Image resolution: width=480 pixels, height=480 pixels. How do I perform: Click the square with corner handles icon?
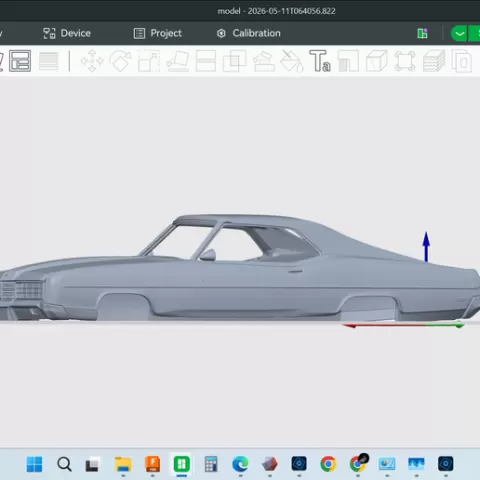[405, 61]
